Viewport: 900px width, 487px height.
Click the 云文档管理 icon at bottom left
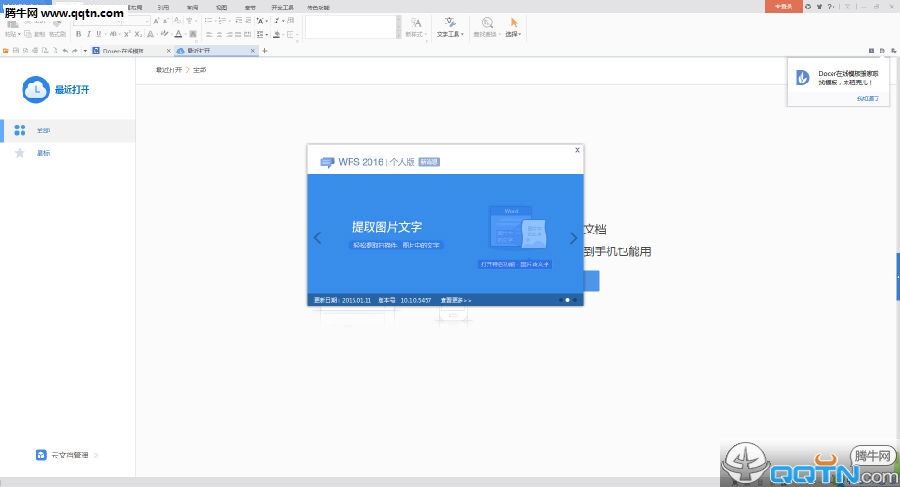point(40,455)
